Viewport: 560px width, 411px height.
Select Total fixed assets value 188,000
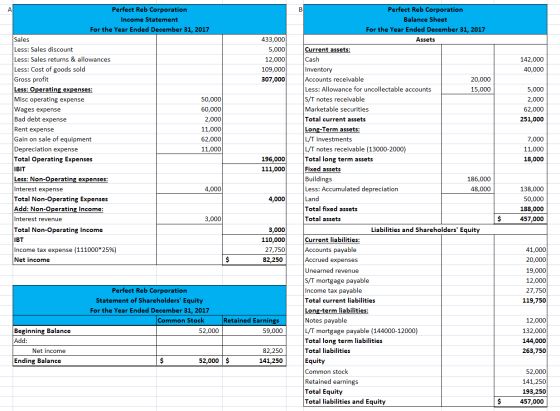coord(532,209)
